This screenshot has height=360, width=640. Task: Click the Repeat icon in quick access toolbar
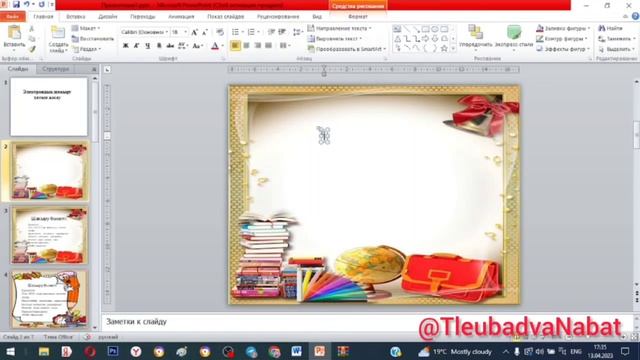[x=42, y=4]
